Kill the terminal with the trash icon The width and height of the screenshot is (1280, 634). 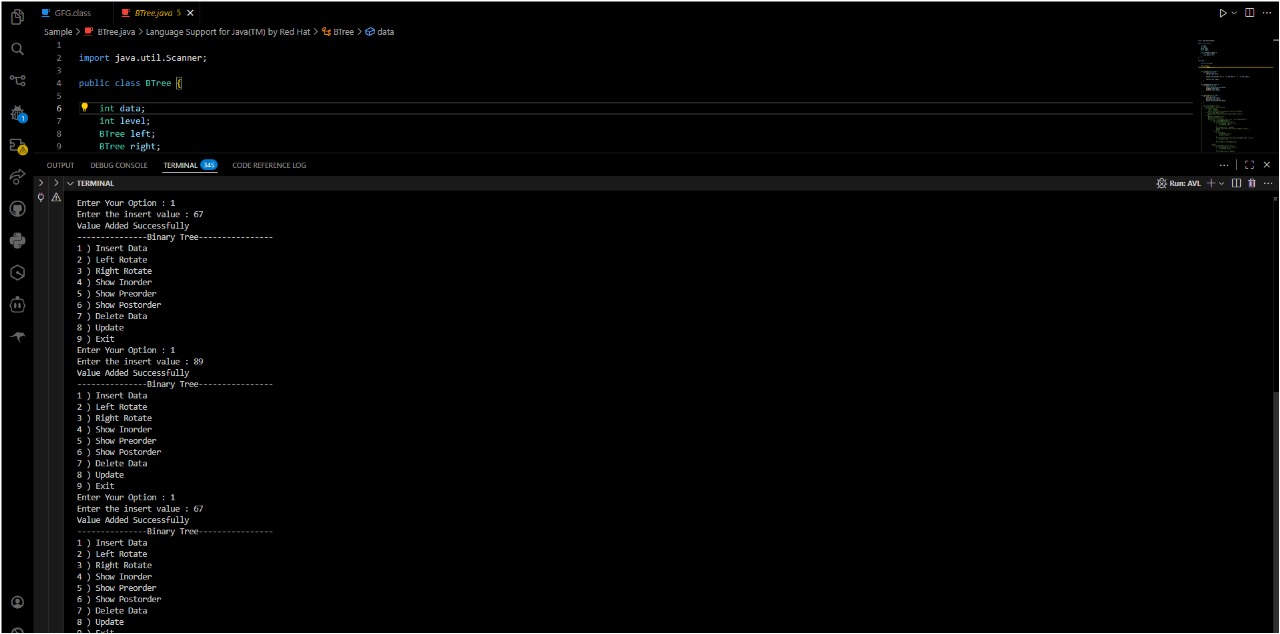[x=1251, y=183]
